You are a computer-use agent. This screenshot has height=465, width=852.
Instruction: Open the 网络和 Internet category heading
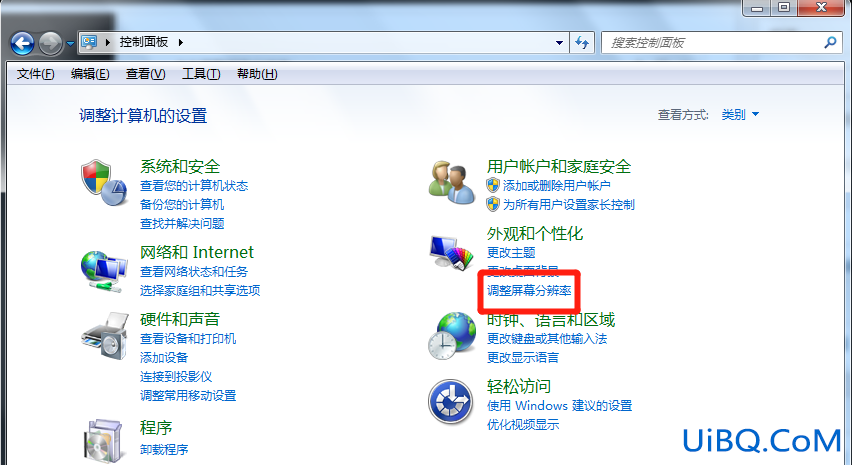click(197, 252)
